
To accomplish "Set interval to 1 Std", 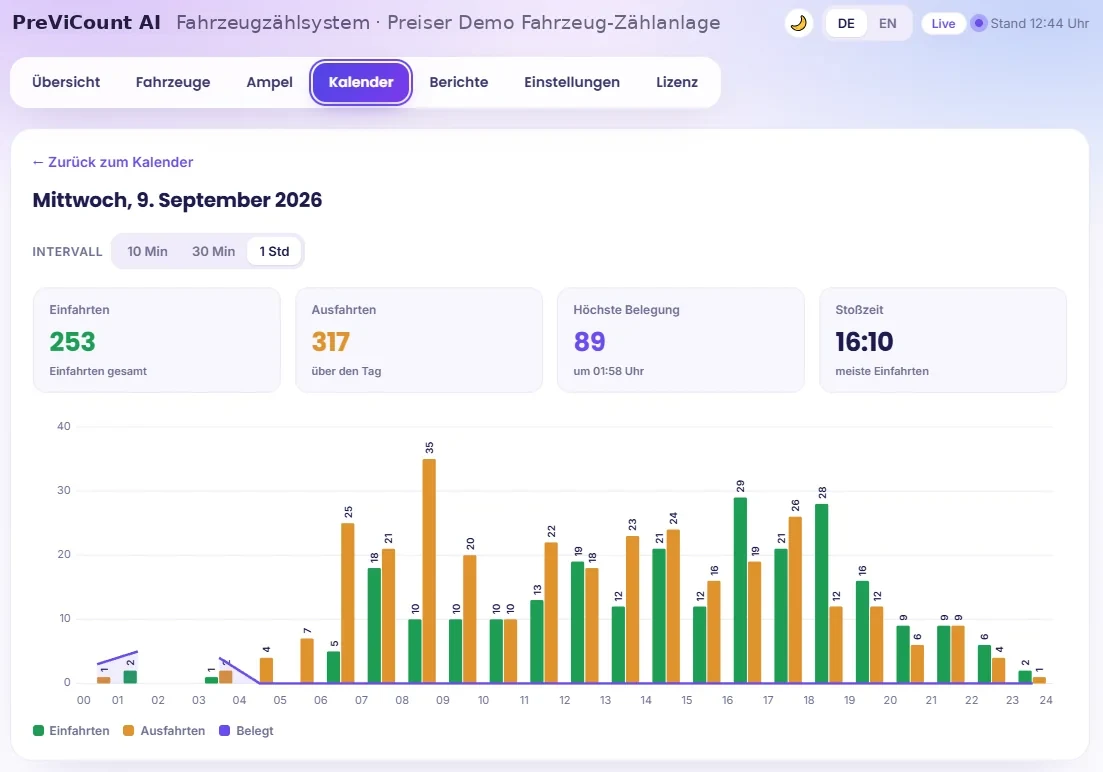I will tap(274, 251).
